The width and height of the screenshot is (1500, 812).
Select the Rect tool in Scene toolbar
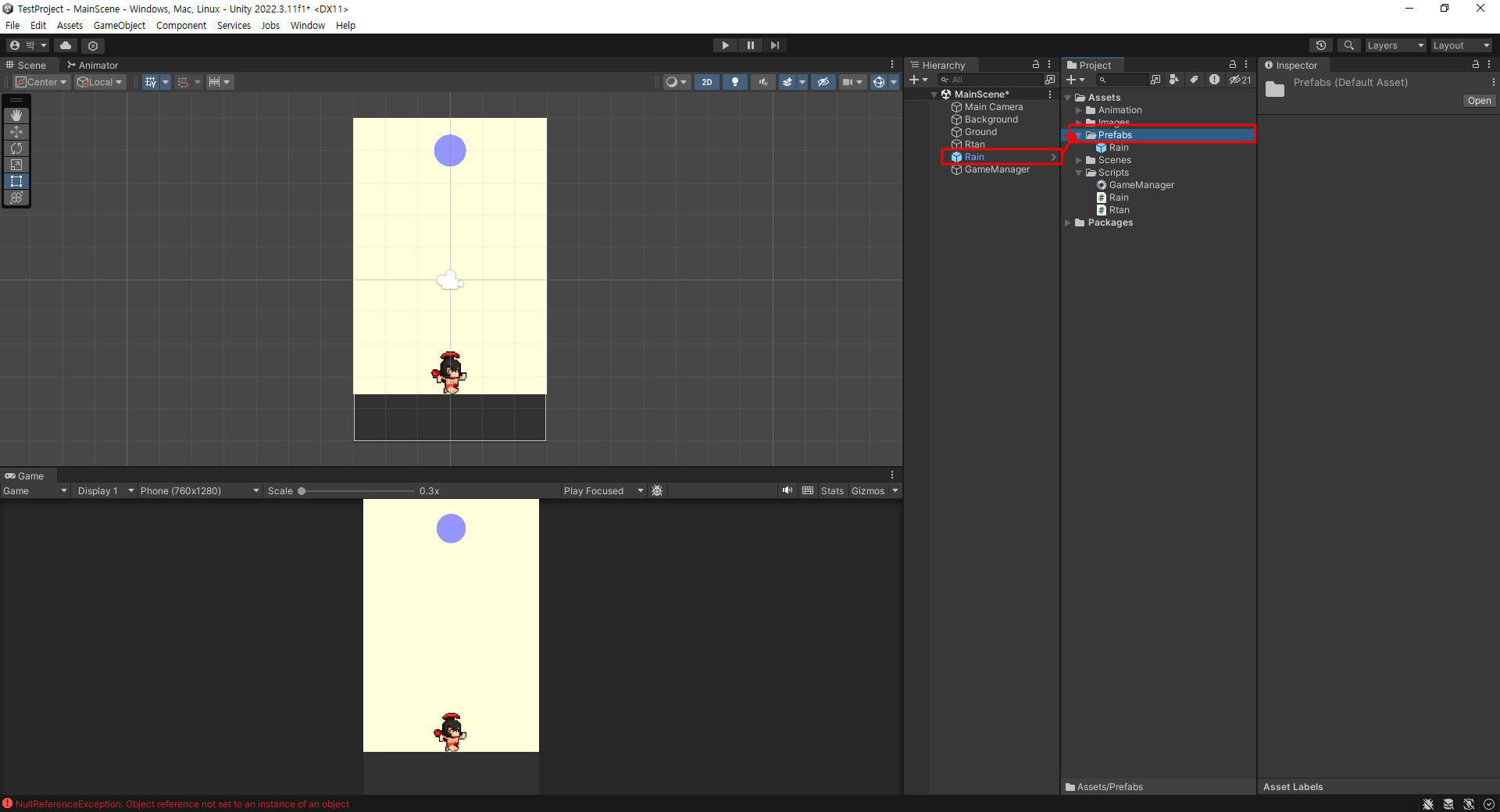point(16,181)
